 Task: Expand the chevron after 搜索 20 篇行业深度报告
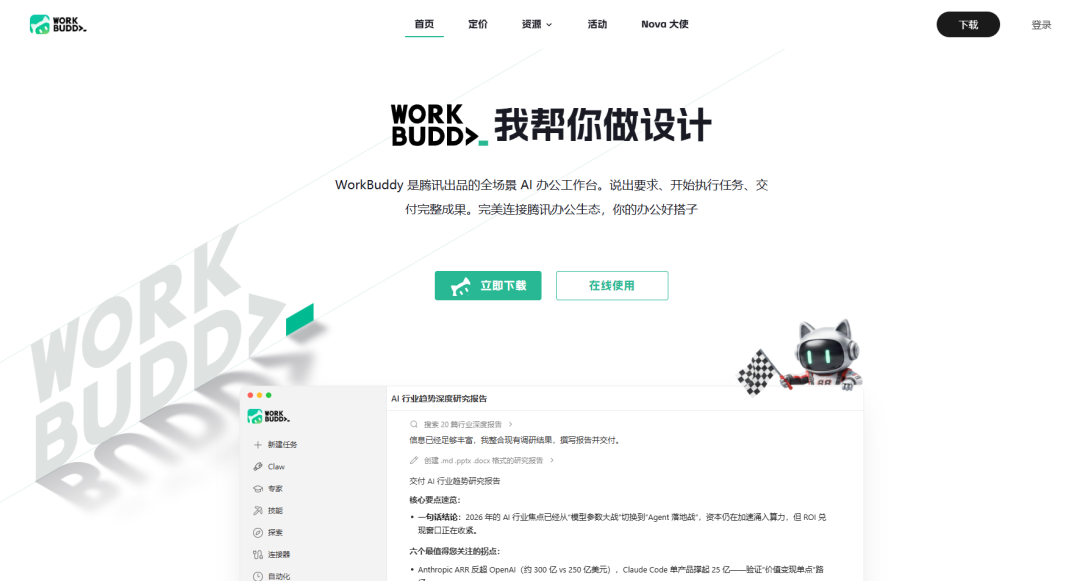click(510, 424)
